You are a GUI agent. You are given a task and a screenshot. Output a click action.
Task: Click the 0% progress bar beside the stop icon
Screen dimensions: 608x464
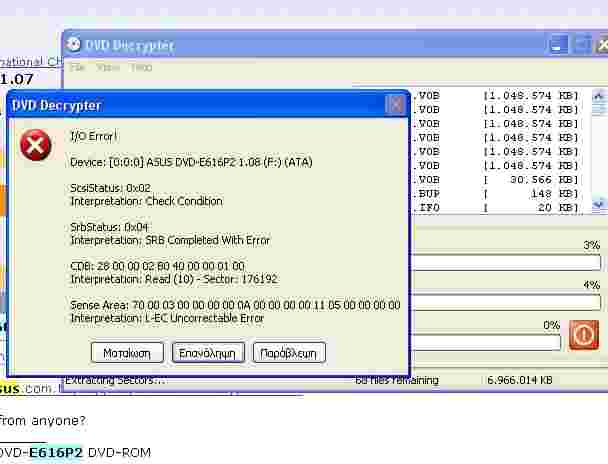pos(487,342)
